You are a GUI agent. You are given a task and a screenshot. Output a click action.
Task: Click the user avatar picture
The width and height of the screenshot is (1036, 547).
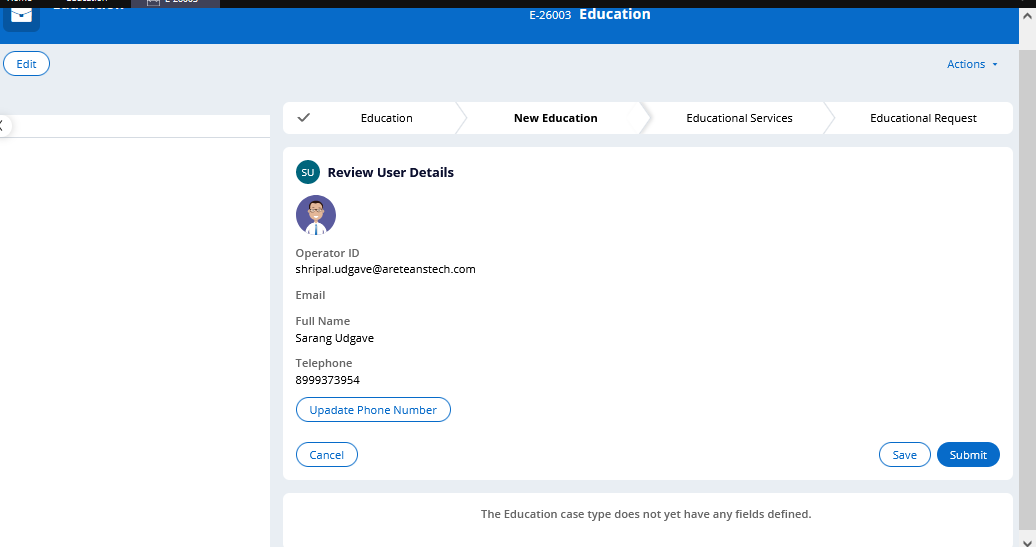(x=316, y=215)
